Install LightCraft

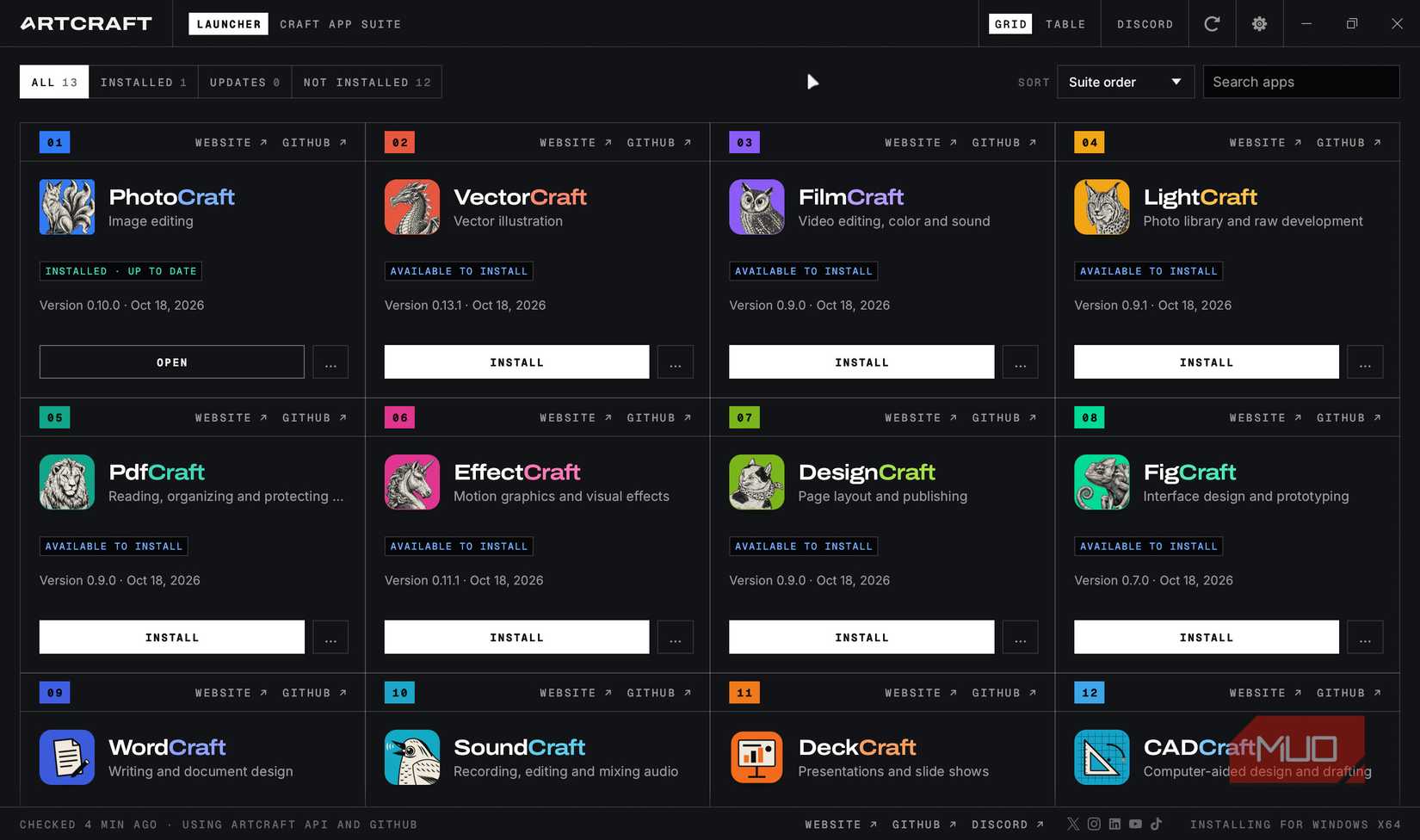coord(1207,362)
